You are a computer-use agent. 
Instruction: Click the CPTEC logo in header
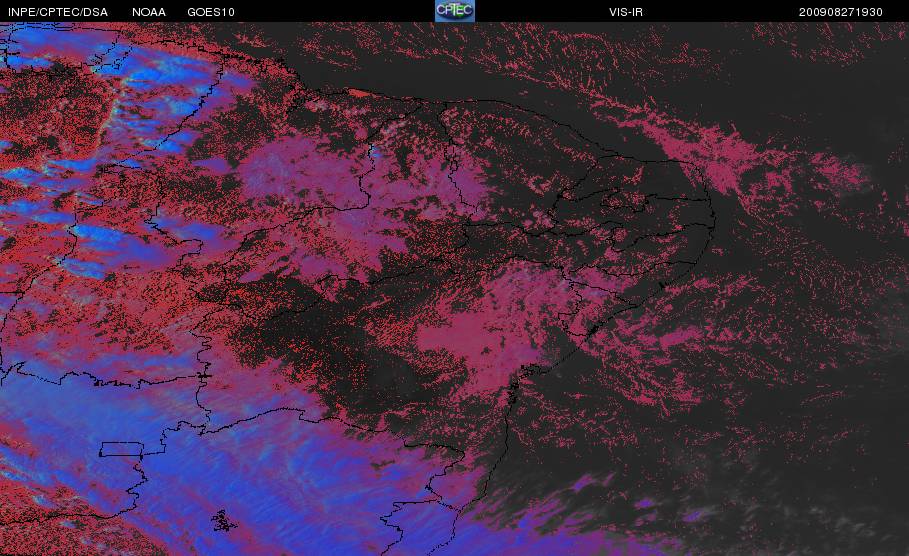(455, 10)
